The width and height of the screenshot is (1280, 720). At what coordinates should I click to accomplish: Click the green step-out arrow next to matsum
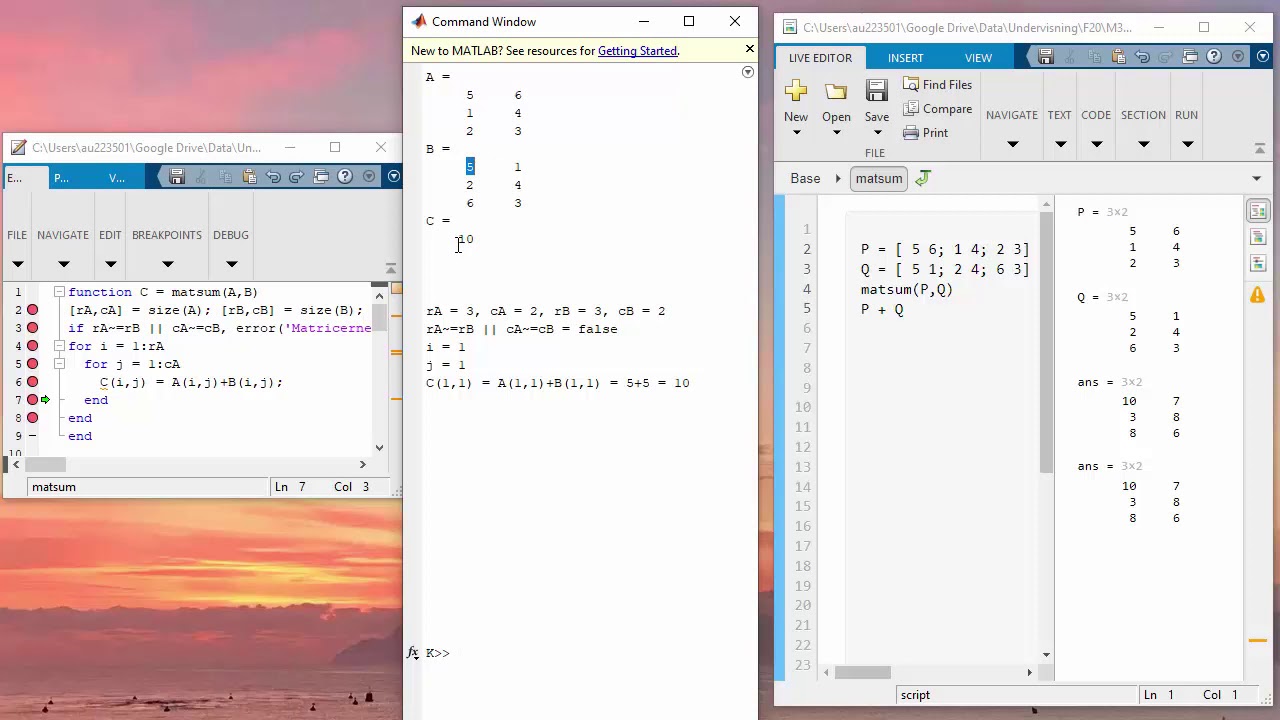point(923,178)
